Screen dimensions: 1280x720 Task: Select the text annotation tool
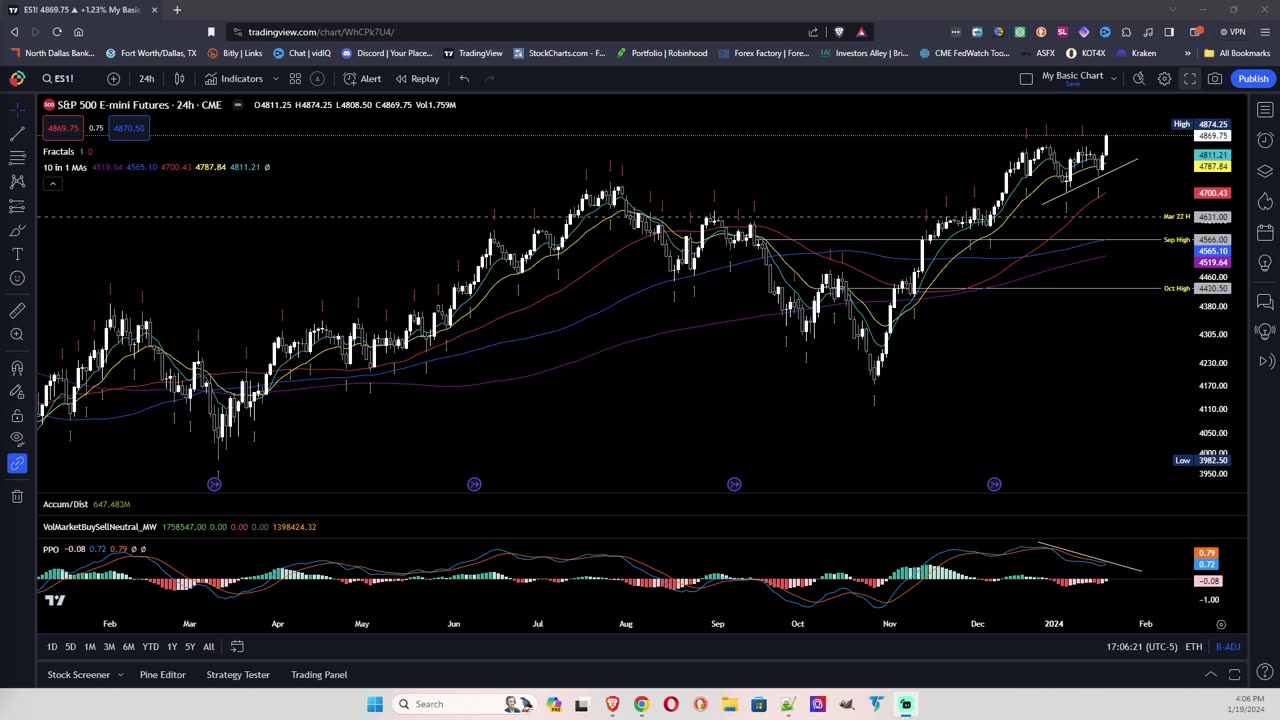click(x=17, y=254)
